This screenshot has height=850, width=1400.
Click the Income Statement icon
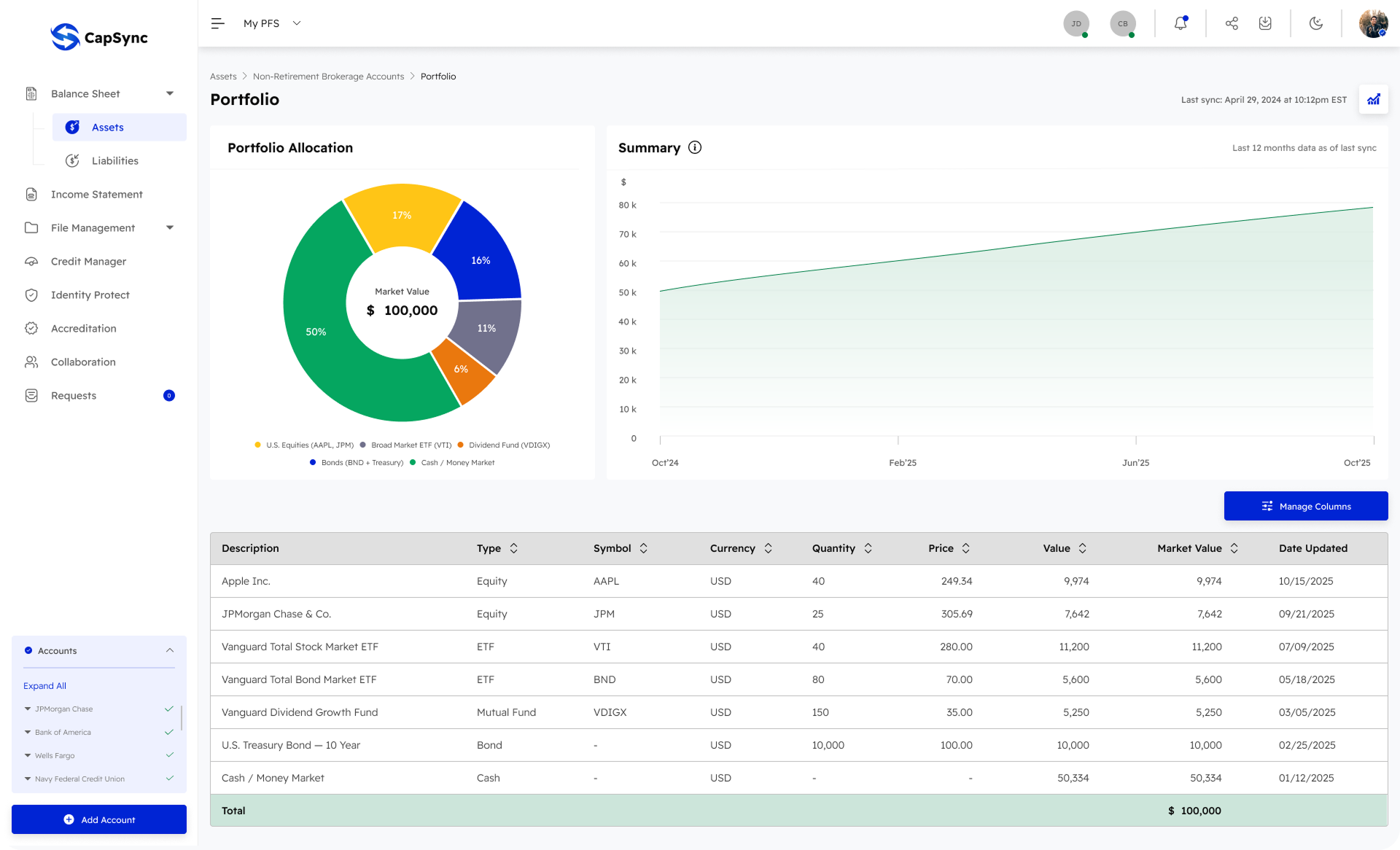[31, 194]
